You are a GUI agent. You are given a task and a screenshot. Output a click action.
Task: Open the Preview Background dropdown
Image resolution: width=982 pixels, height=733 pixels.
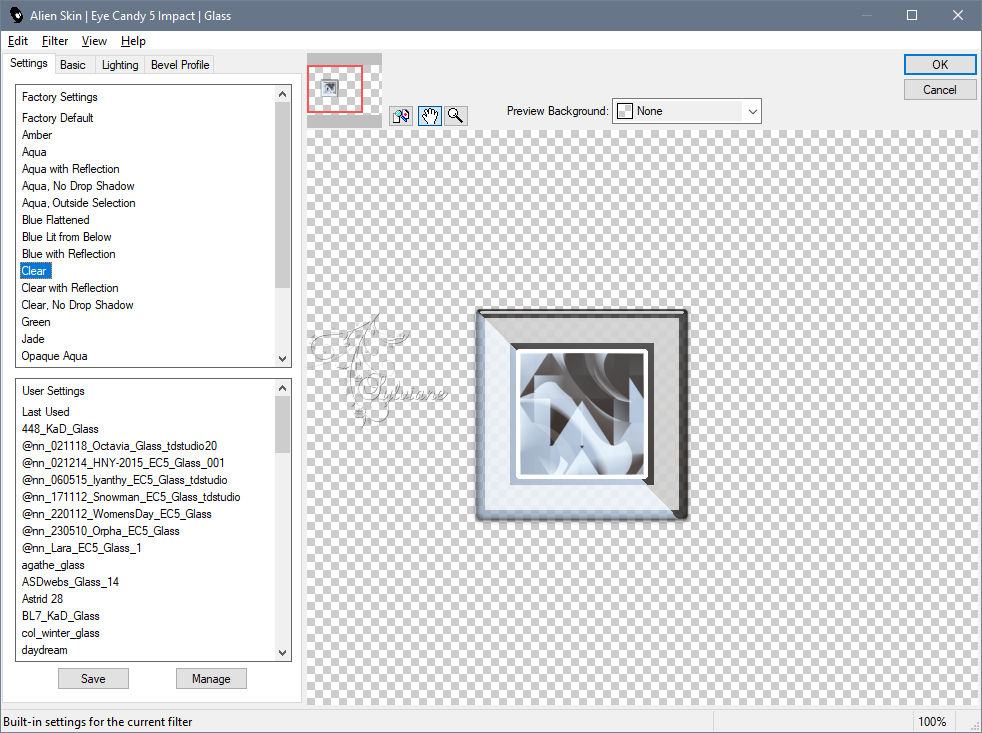(x=686, y=111)
